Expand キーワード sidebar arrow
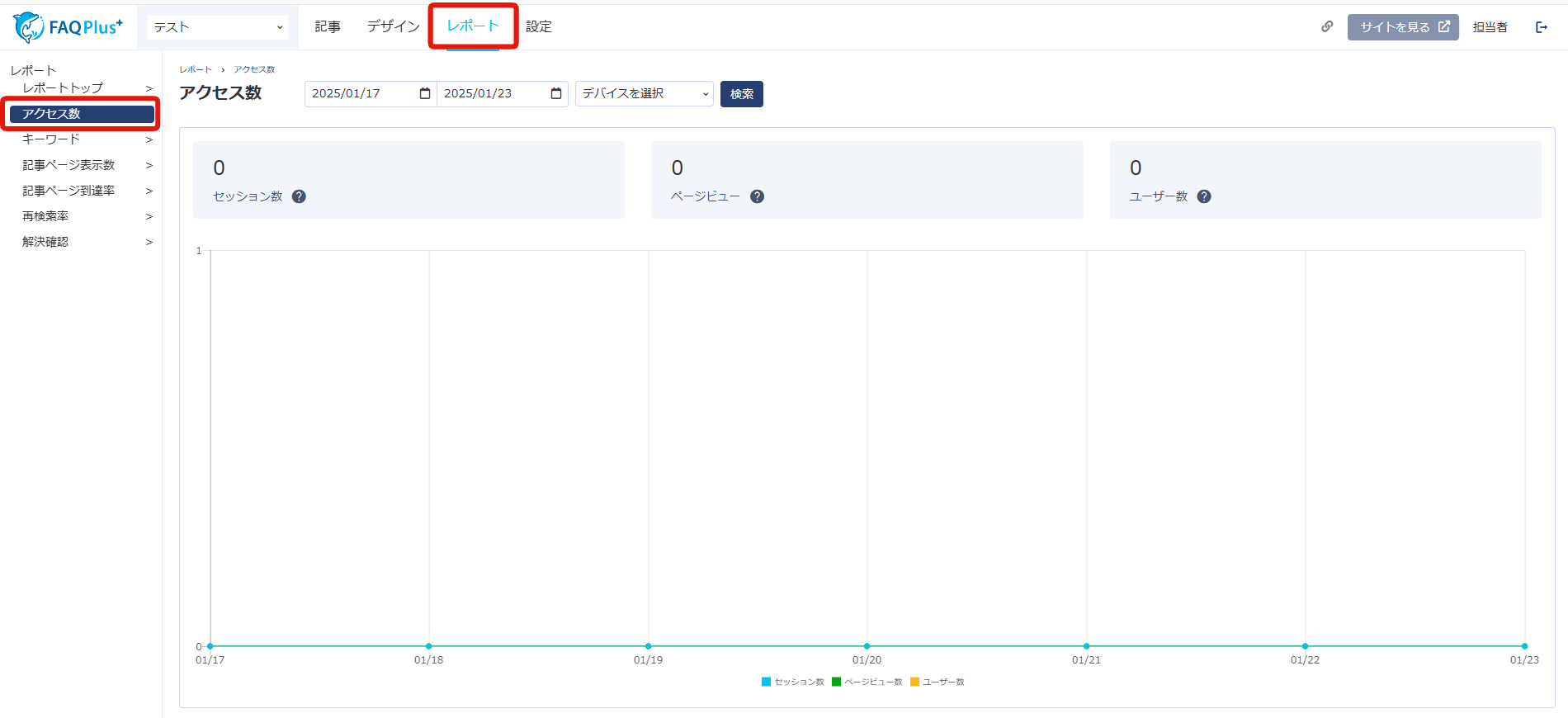Viewport: 1568px width, 718px height. [149, 139]
